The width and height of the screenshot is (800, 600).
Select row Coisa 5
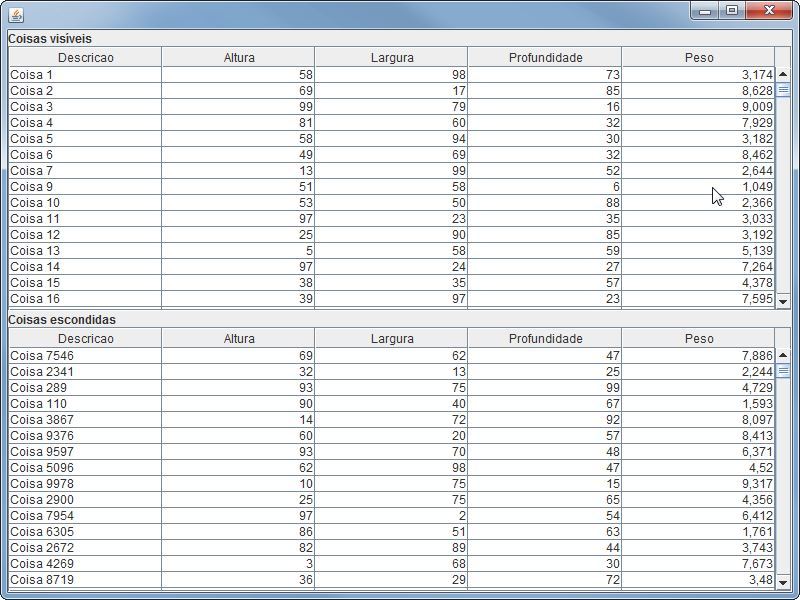pyautogui.click(x=392, y=138)
